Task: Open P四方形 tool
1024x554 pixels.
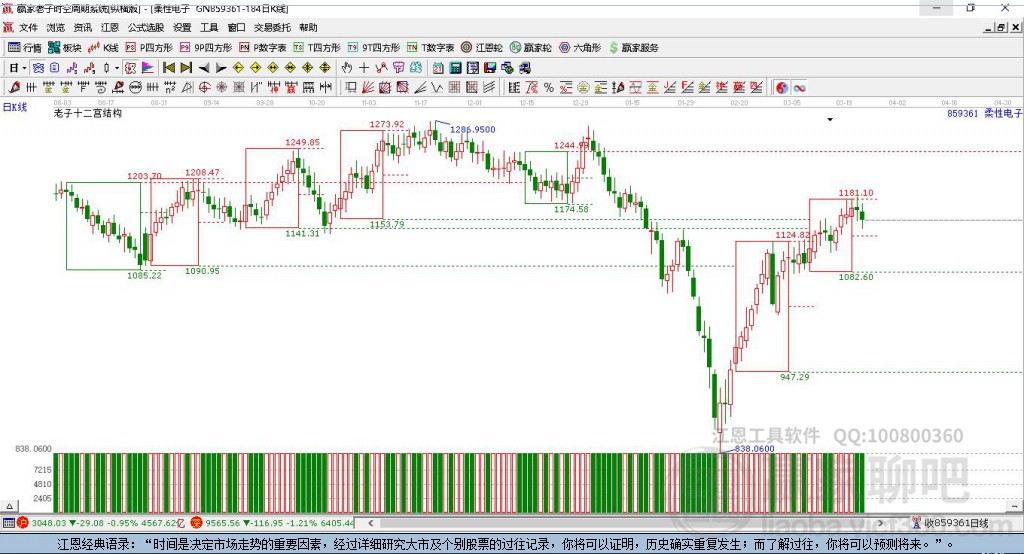Action: (149, 48)
